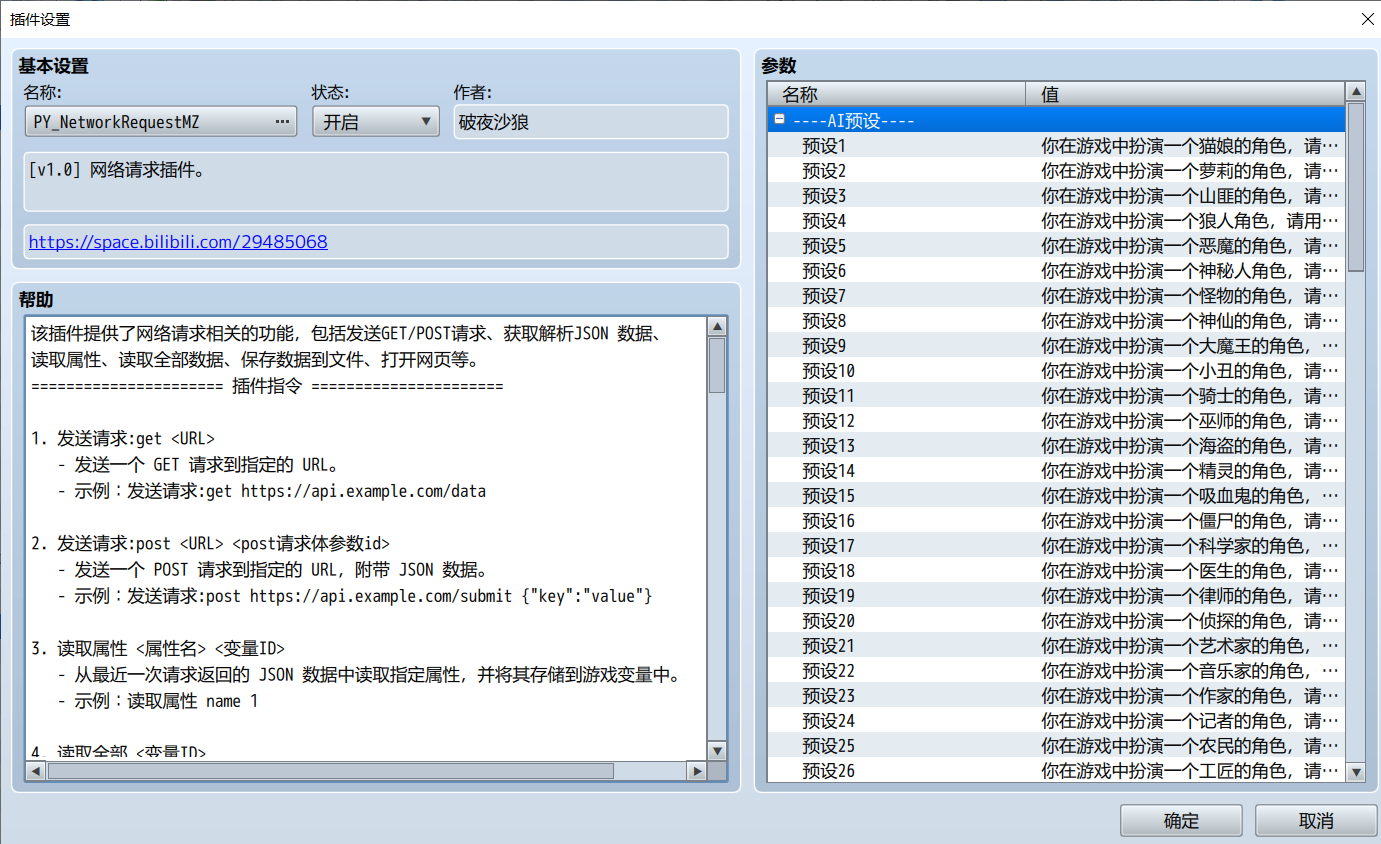
Task: Click the help vertical scrollbar thumb
Action: click(x=717, y=365)
